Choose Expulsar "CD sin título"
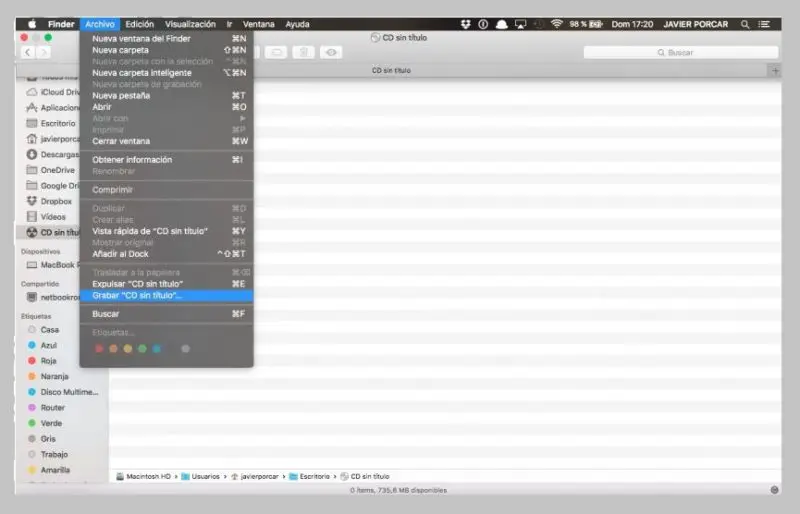Image resolution: width=800 pixels, height=514 pixels. pos(166,284)
